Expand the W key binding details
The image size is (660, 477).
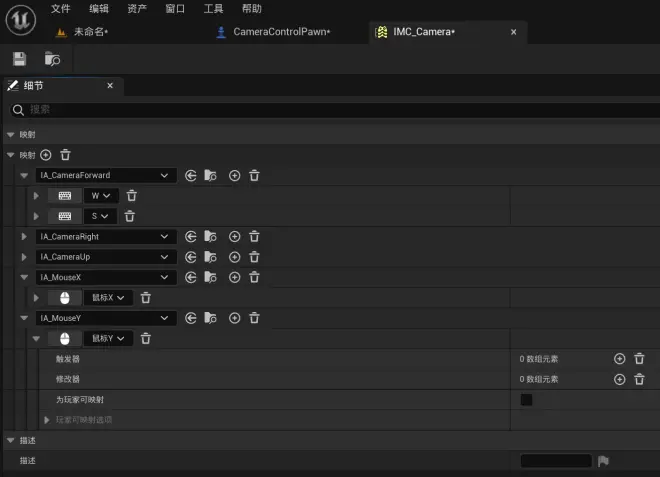pos(36,196)
